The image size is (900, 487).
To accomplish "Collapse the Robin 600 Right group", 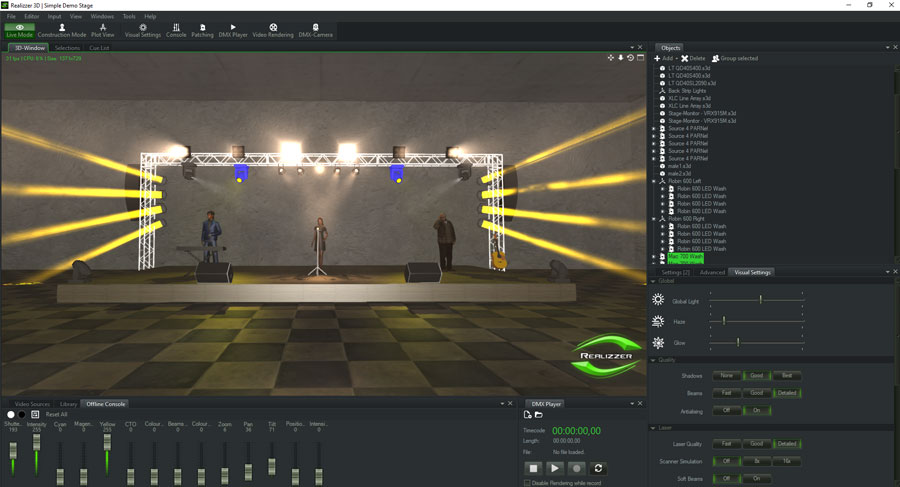I will pos(654,219).
